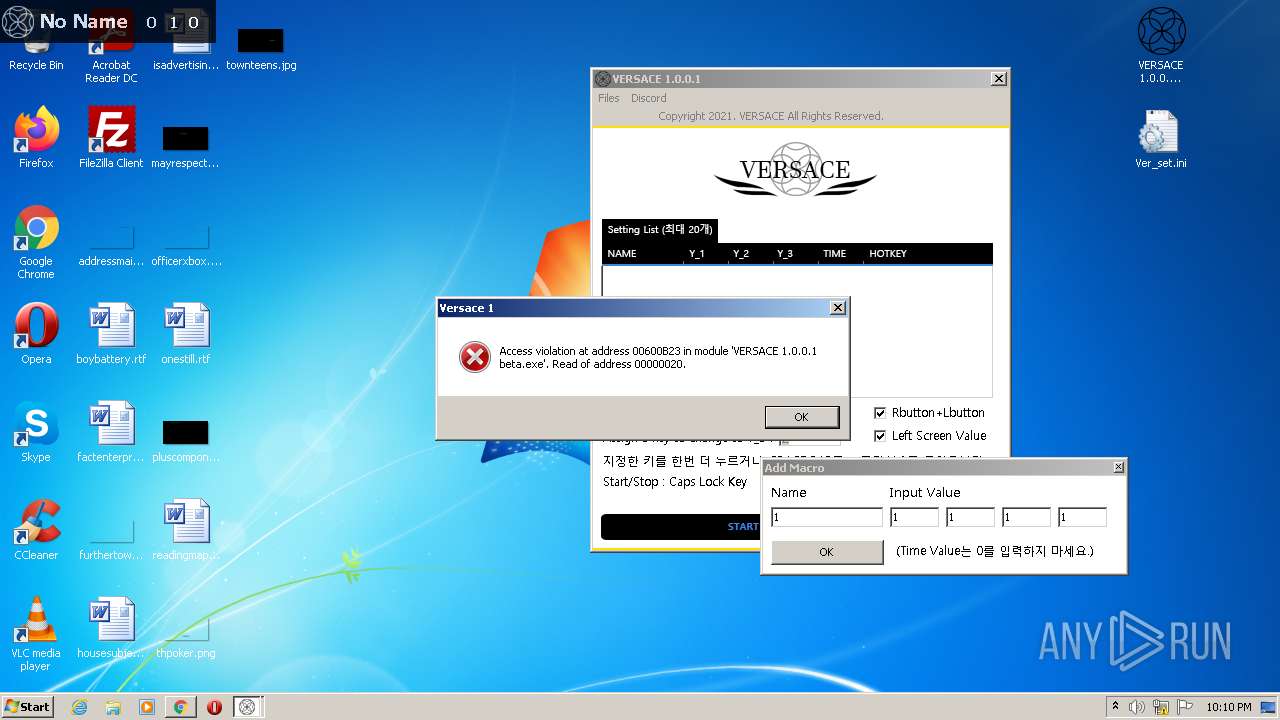Launch Skype from the desktop

tap(36, 432)
